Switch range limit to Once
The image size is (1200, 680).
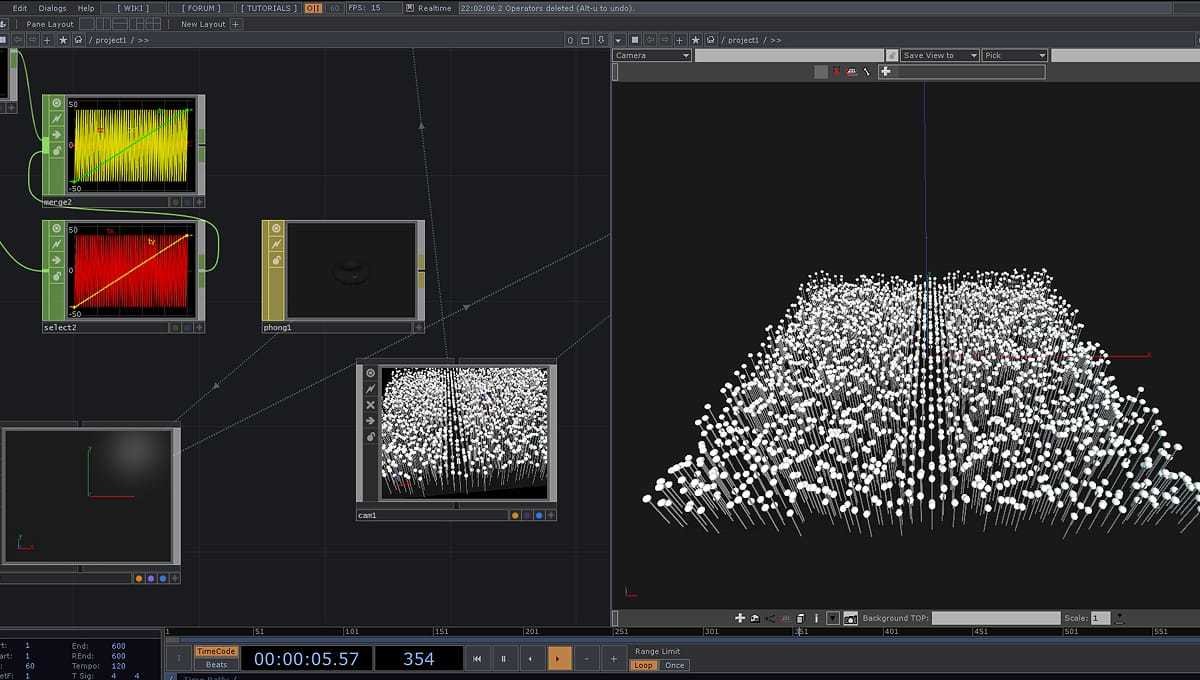(x=675, y=665)
